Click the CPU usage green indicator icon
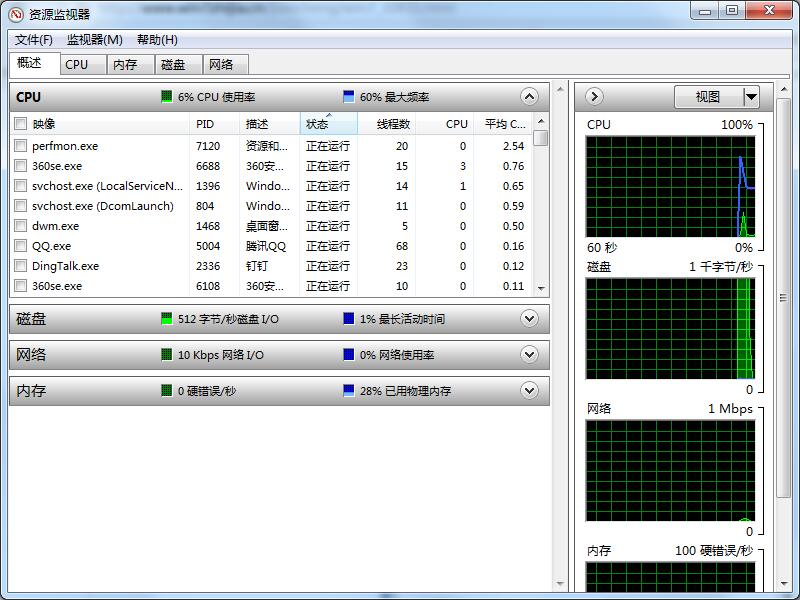Viewport: 800px width, 600px height. click(x=166, y=97)
